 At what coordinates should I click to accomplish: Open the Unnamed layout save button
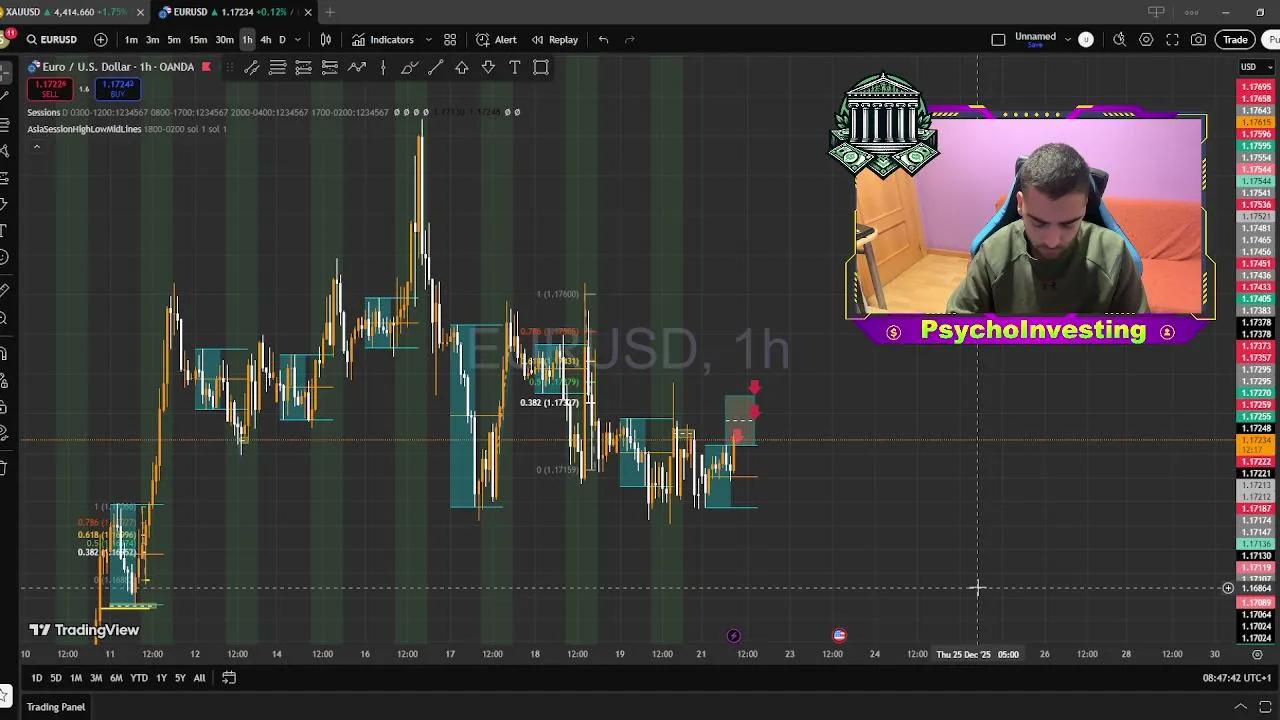tap(1035, 40)
